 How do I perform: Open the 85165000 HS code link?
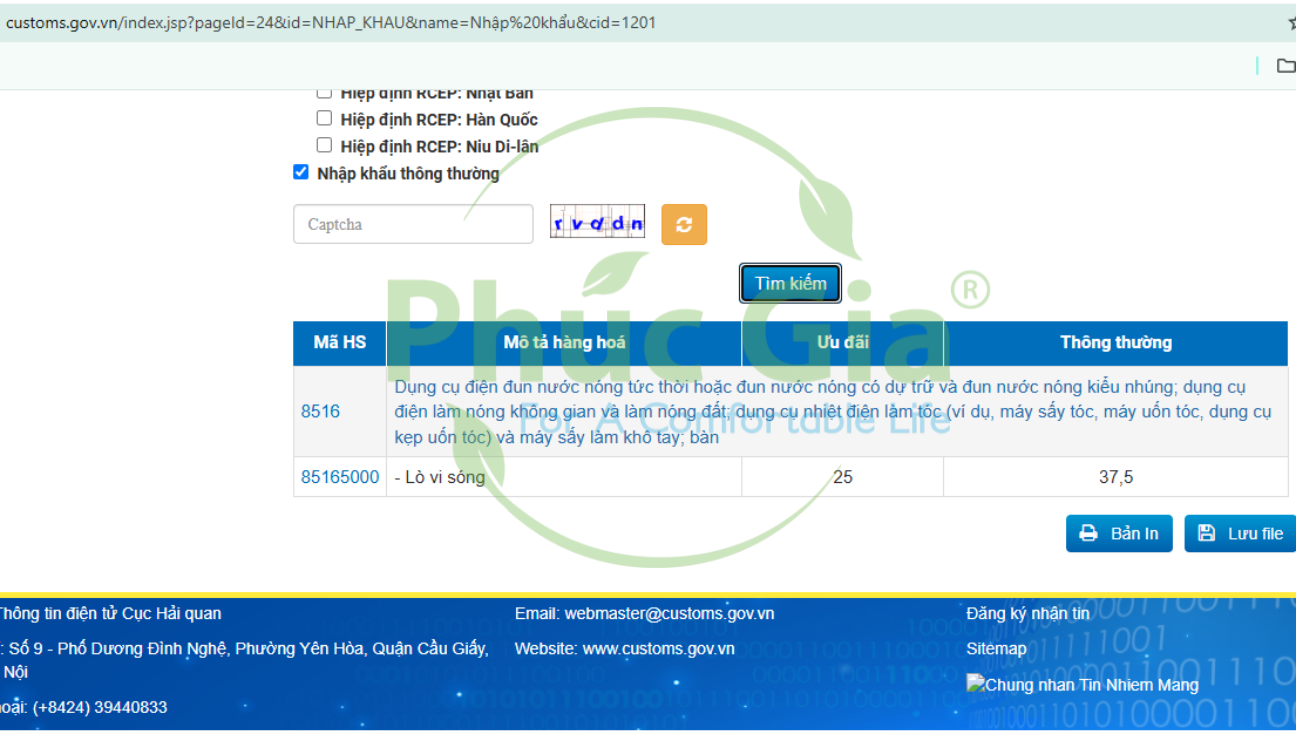340,477
